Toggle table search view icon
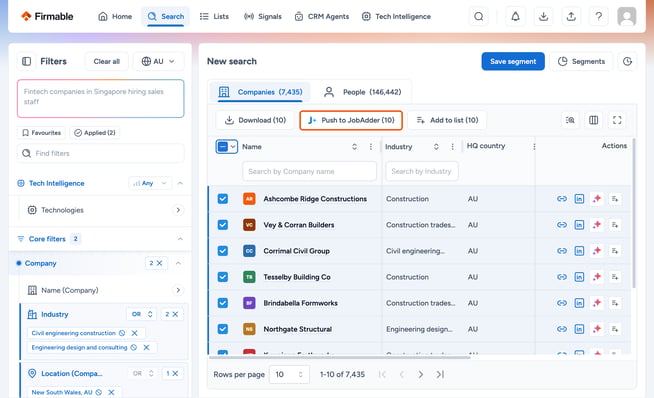Screen dimensions: 654x398 coord(570,120)
